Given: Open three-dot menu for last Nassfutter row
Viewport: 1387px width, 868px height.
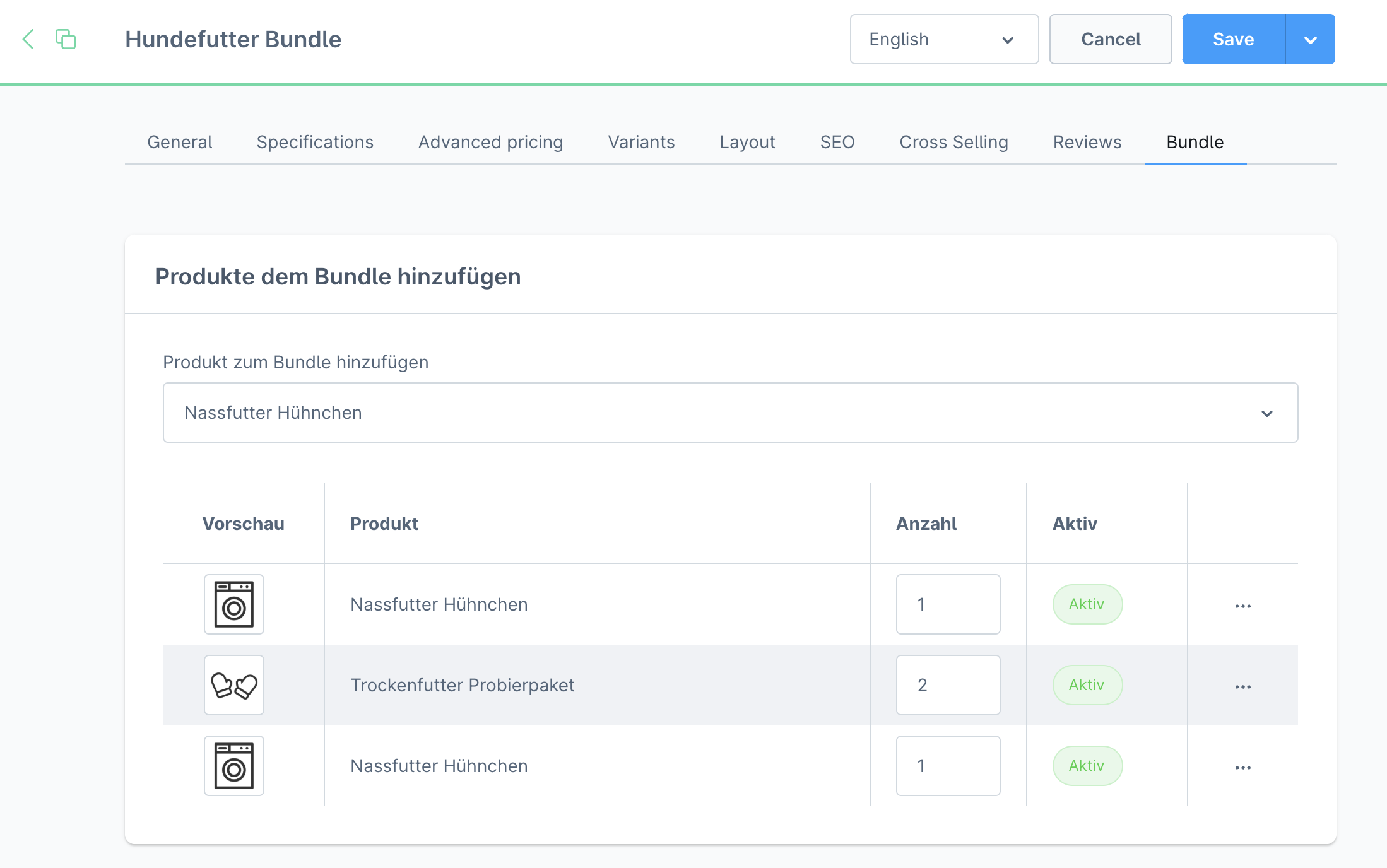Looking at the screenshot, I should pos(1242,767).
